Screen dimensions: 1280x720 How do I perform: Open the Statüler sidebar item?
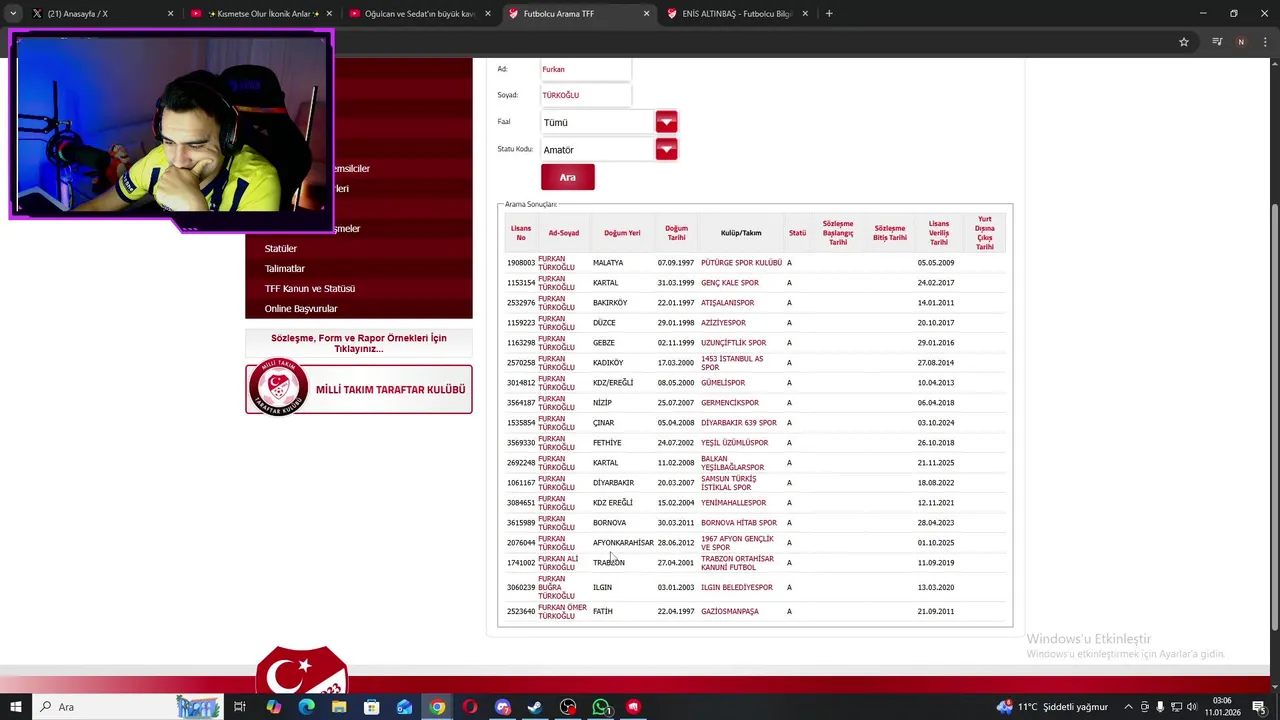pos(281,249)
